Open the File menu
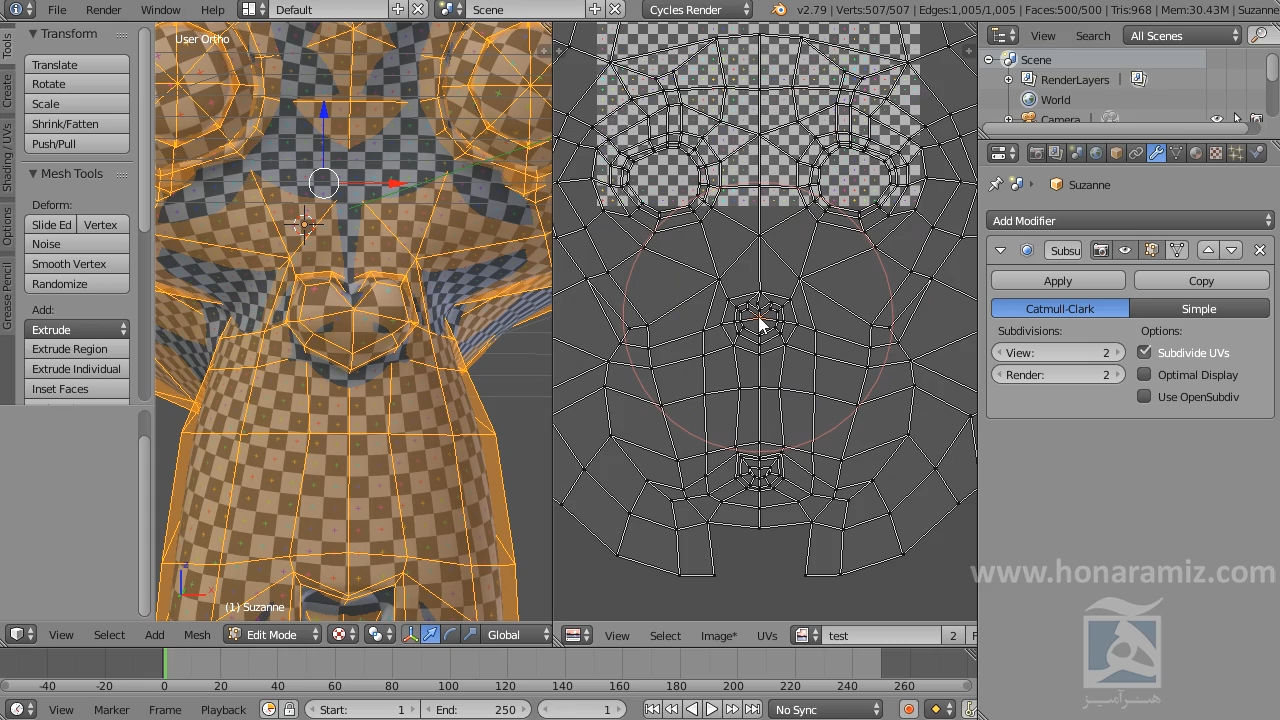This screenshot has width=1280, height=720. point(57,9)
